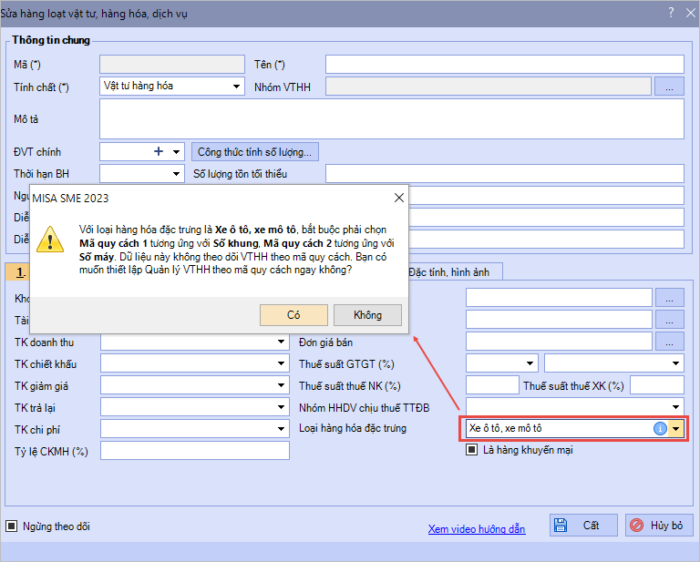Click the help question mark in title bar

[x=670, y=12]
